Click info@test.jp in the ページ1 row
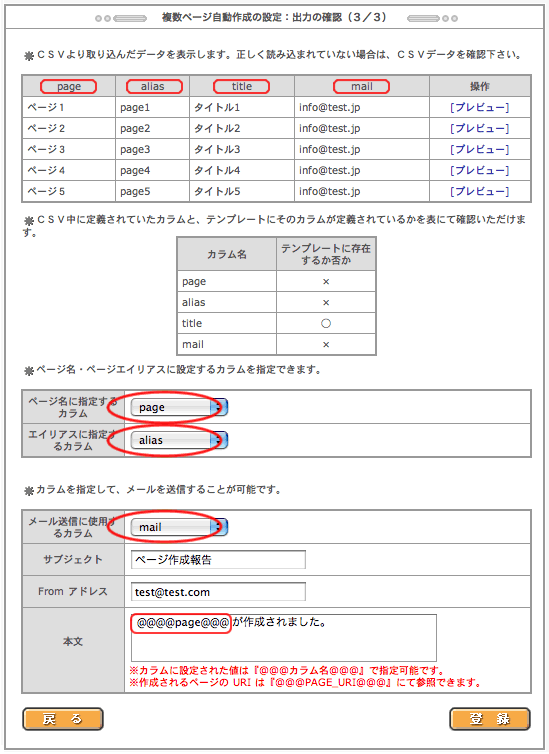The height and width of the screenshot is (754, 549). click(329, 107)
